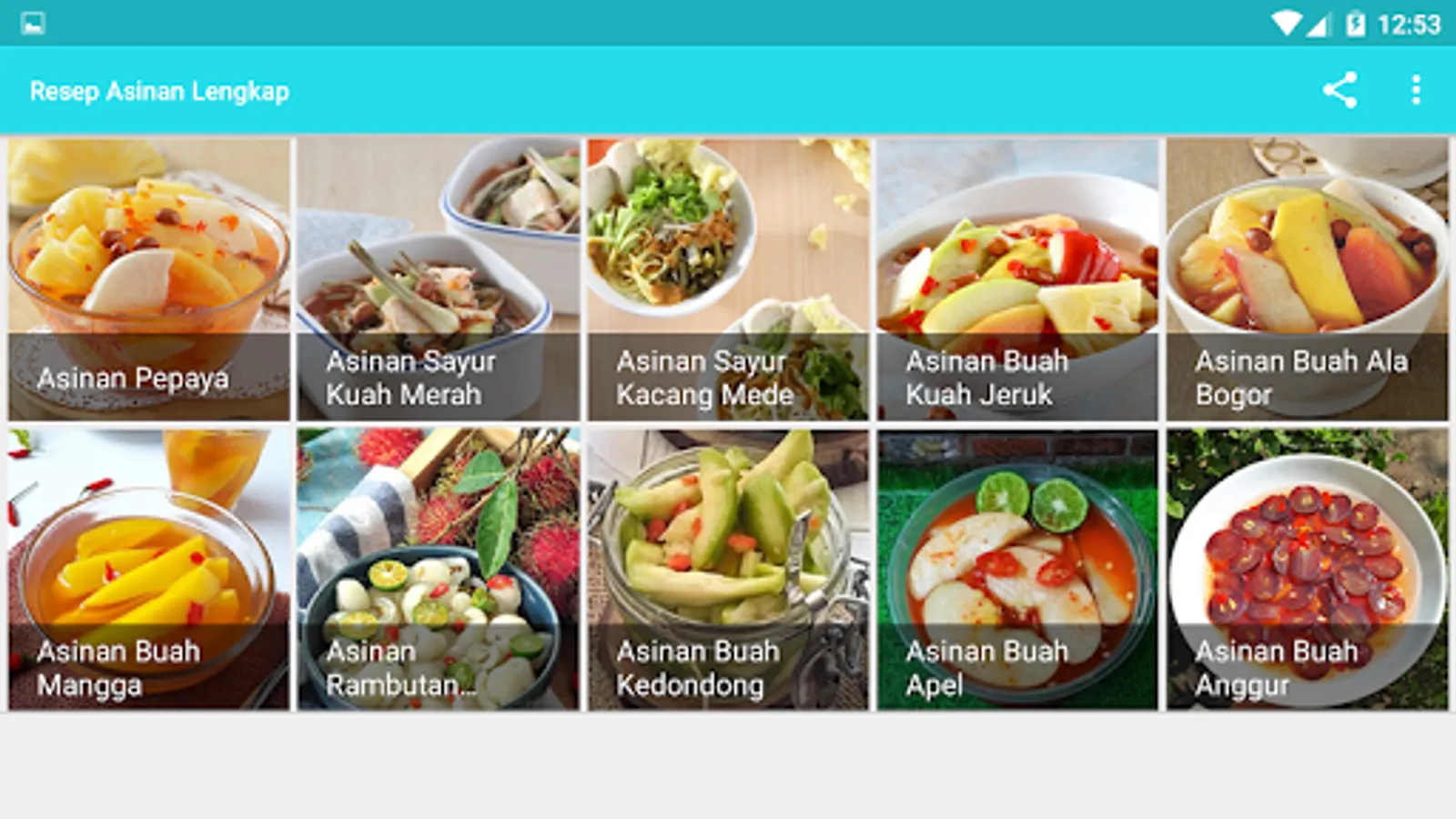Click the image notification icon in the status bar
The height and width of the screenshot is (819, 1456).
click(33, 23)
